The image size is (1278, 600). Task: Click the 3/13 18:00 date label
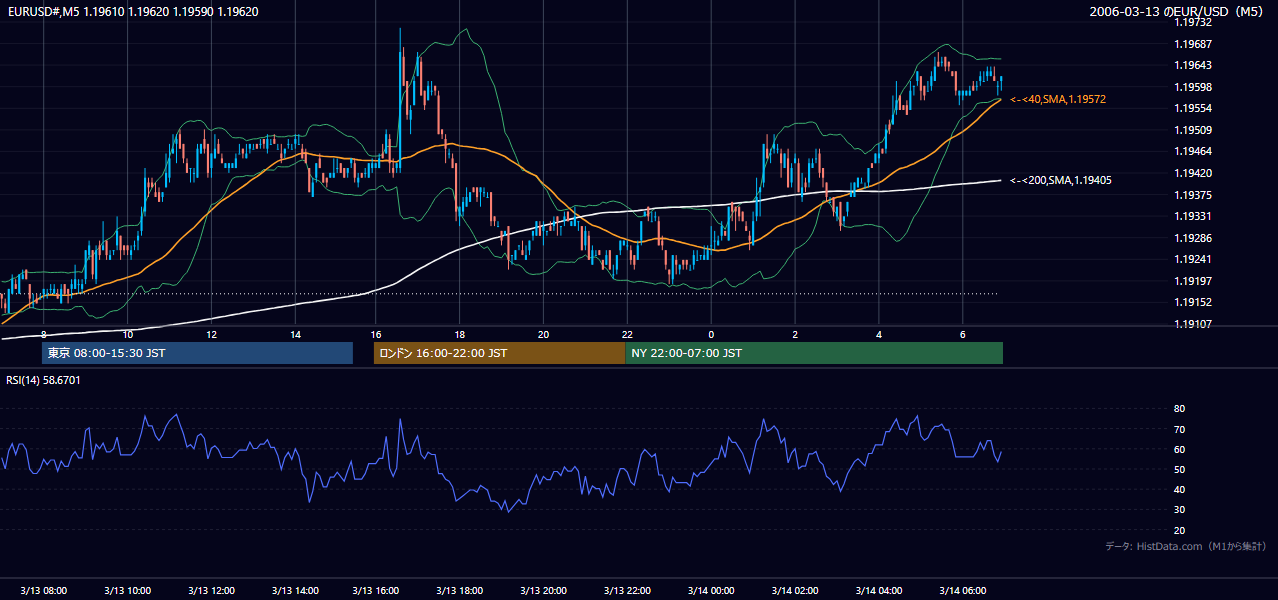pyautogui.click(x=462, y=591)
